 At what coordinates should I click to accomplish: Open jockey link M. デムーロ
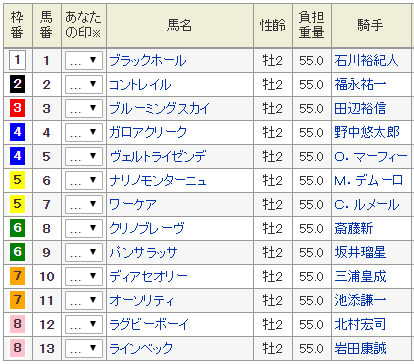point(369,181)
